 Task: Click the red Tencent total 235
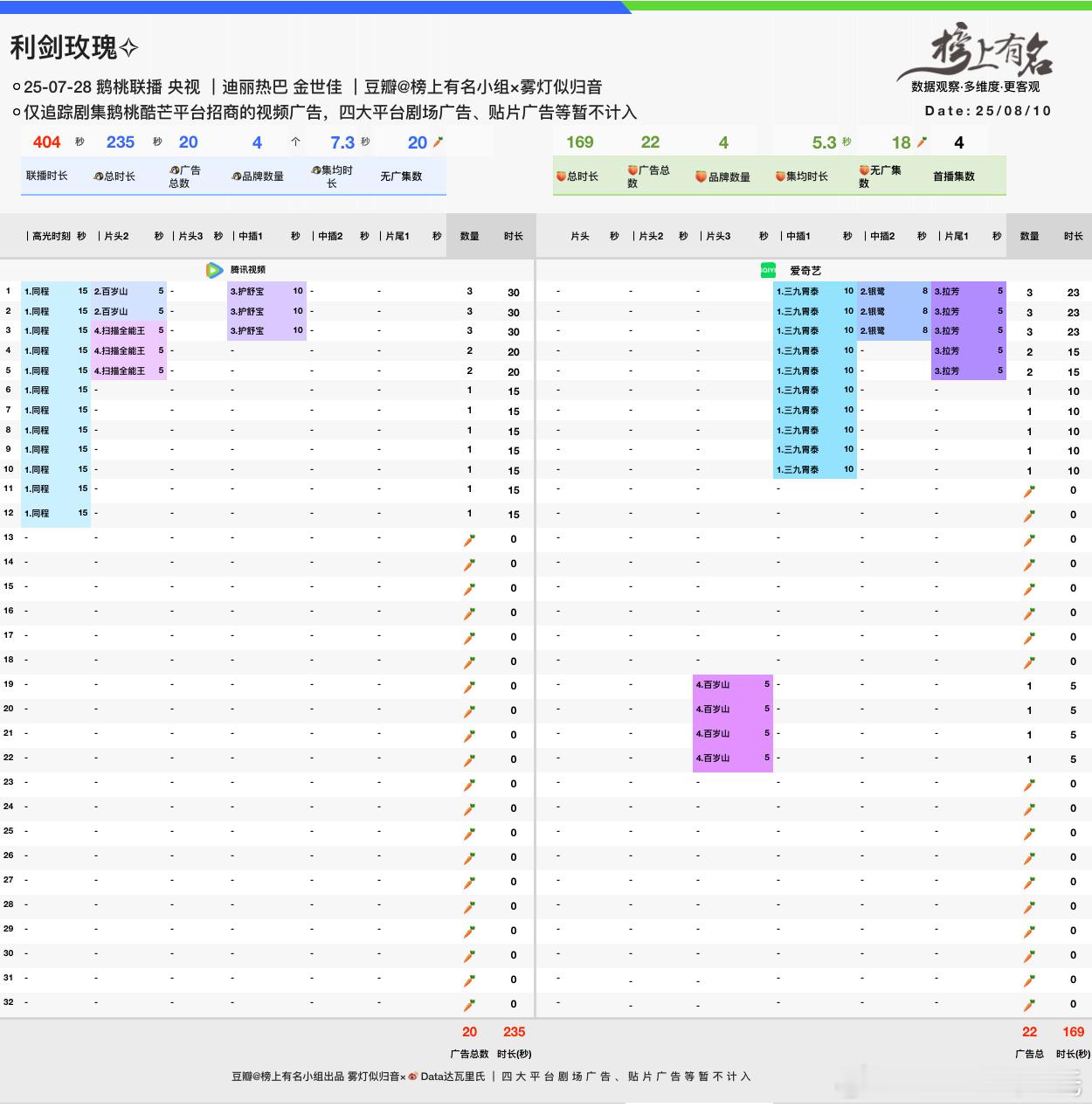514,1032
